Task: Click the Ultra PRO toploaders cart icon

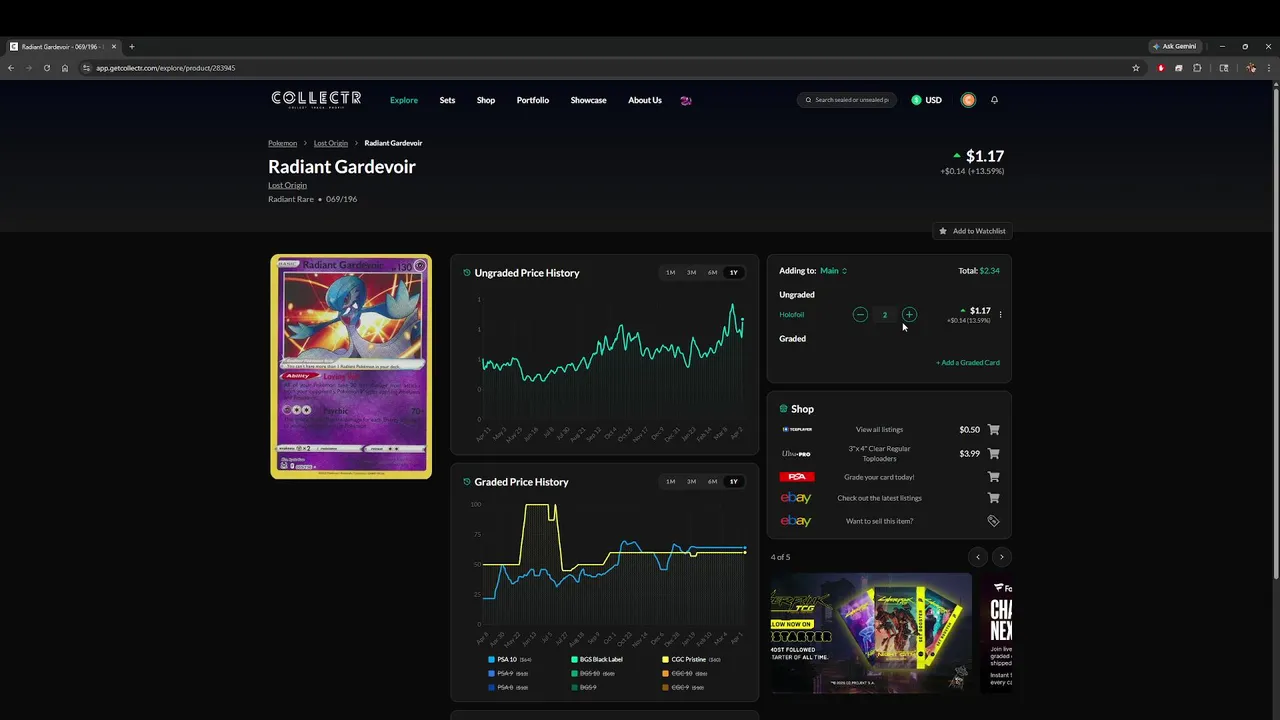Action: click(x=993, y=454)
